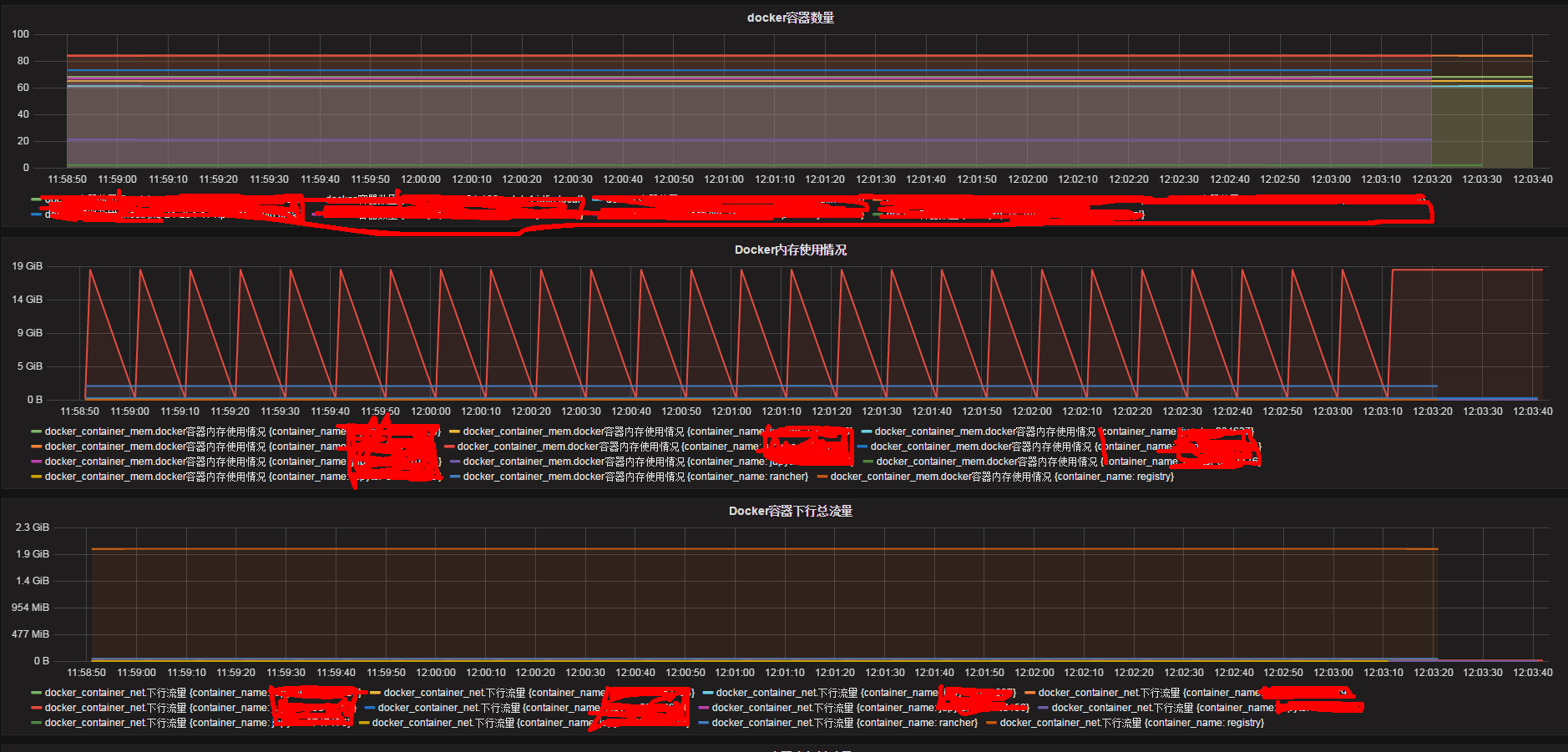This screenshot has width=1568, height=752.
Task: Open the docker容器数量 panel title menu
Action: point(790,18)
